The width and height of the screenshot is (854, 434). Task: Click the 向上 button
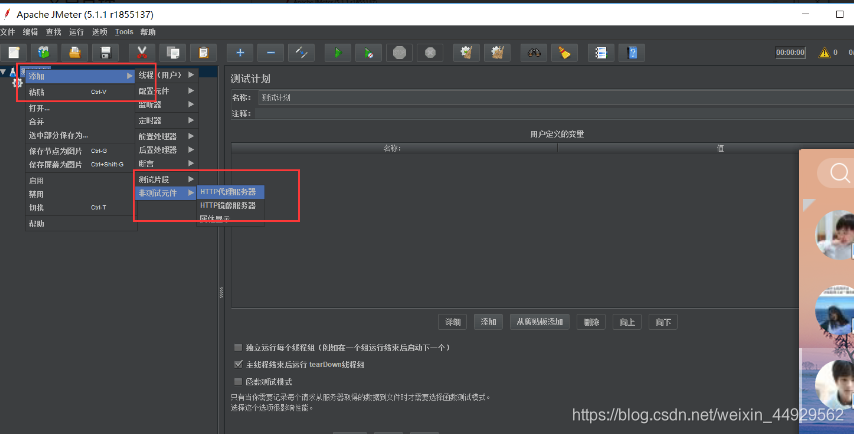pos(627,322)
